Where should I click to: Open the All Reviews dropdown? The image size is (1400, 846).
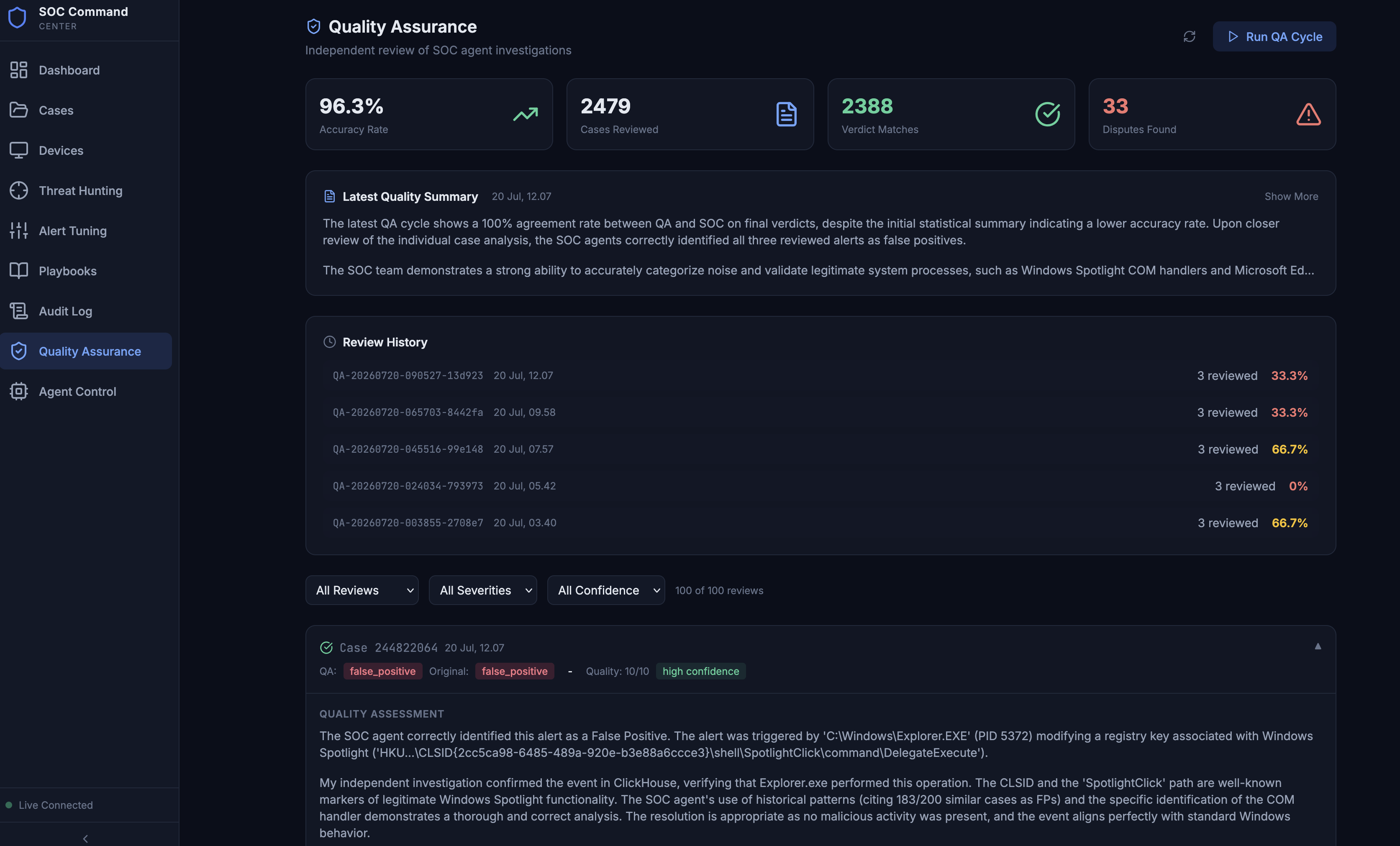(x=362, y=590)
